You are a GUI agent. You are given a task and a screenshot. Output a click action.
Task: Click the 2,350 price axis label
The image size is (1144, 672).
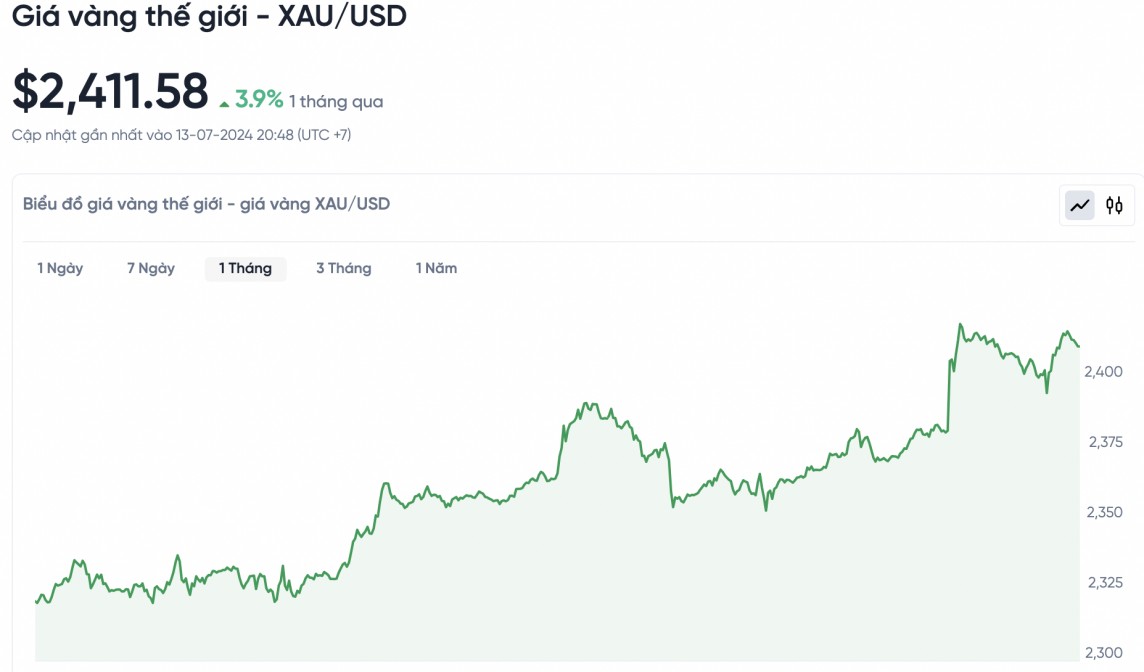1103,512
